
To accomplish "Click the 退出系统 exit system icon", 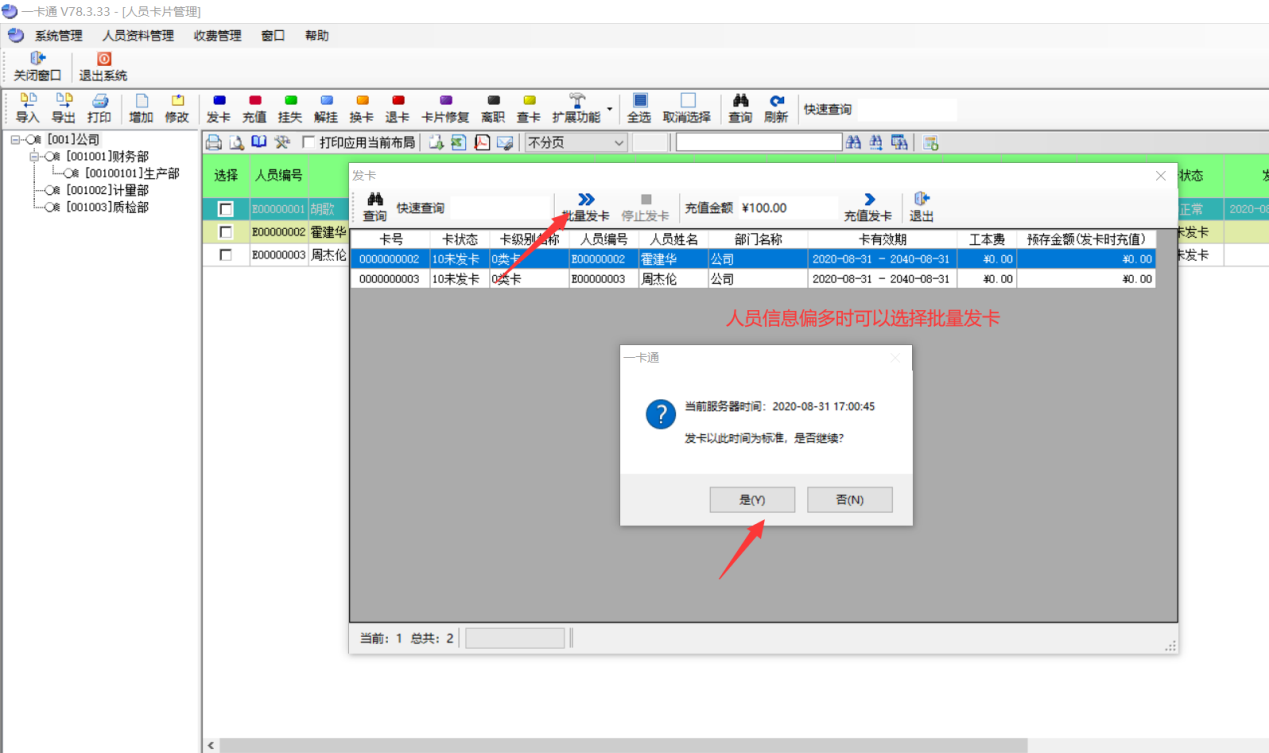I will point(103,67).
